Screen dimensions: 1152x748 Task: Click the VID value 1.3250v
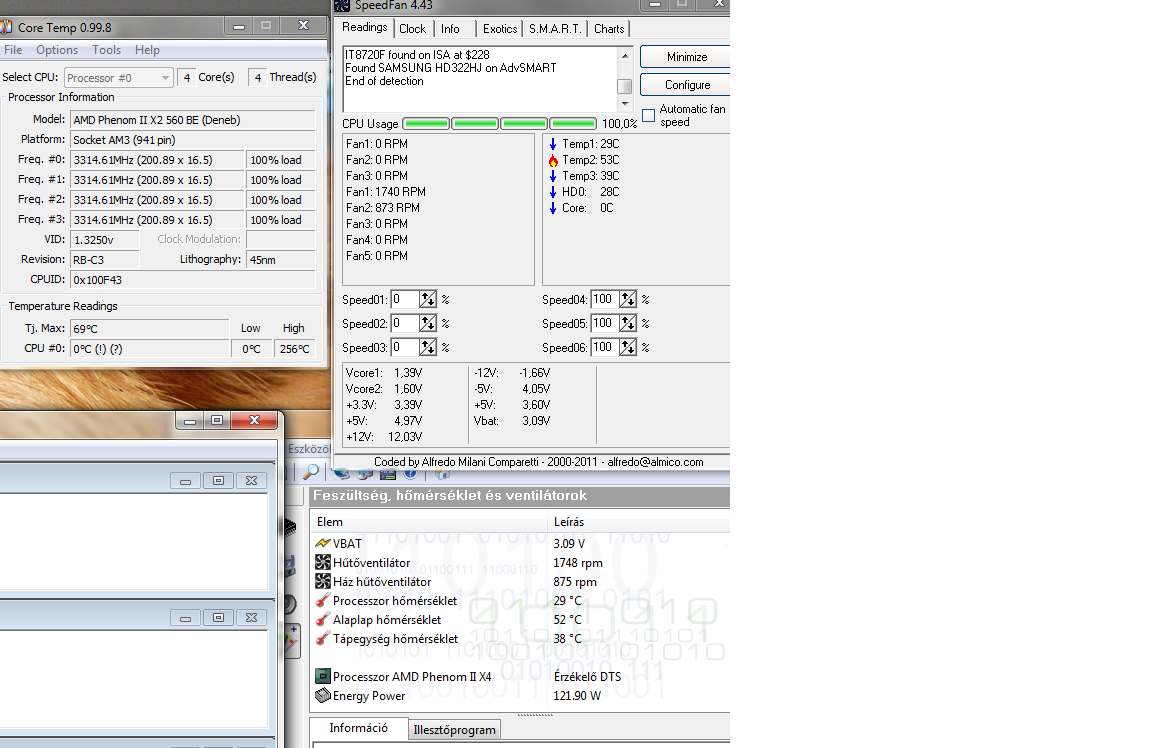[x=104, y=240]
